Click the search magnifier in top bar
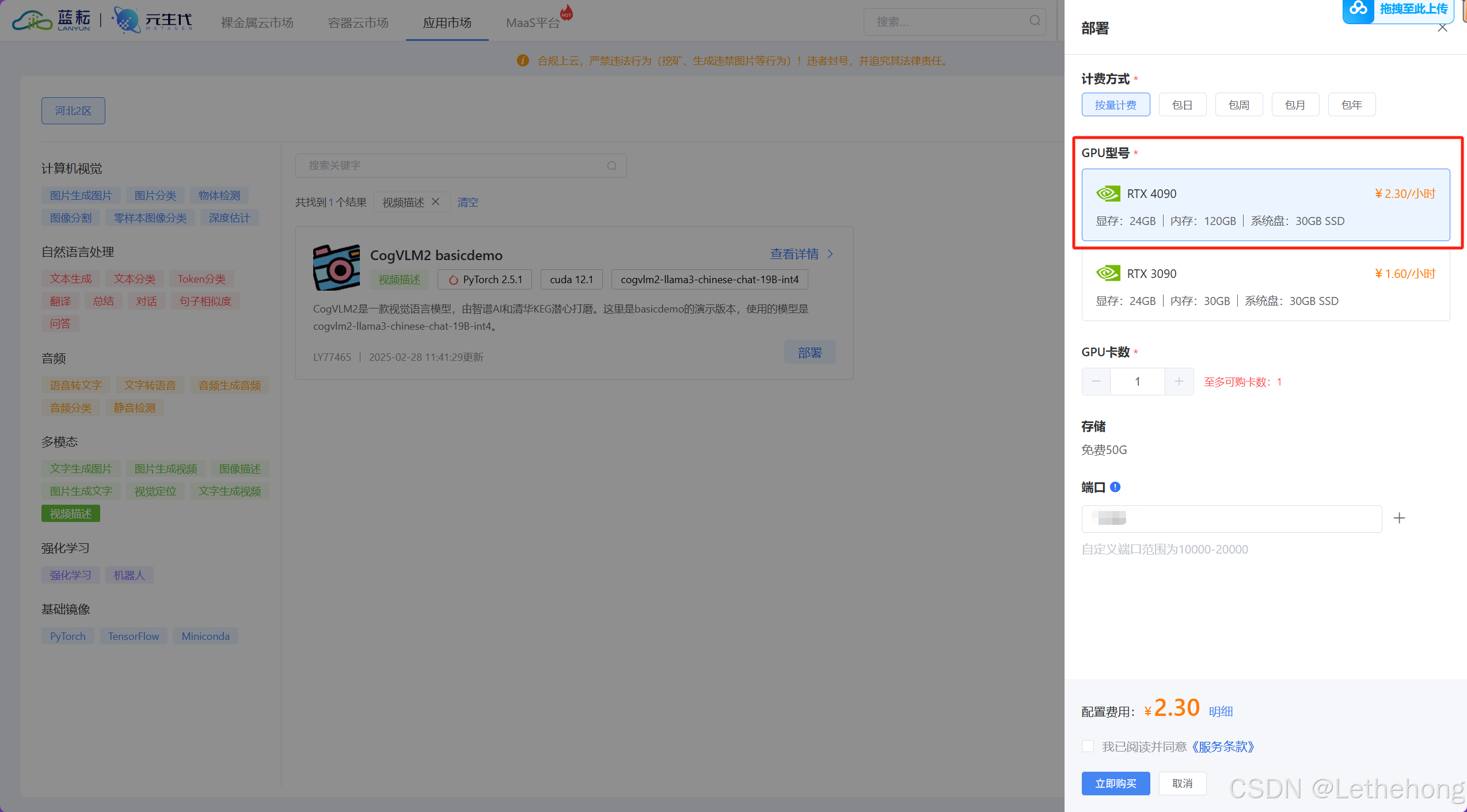 click(1035, 21)
